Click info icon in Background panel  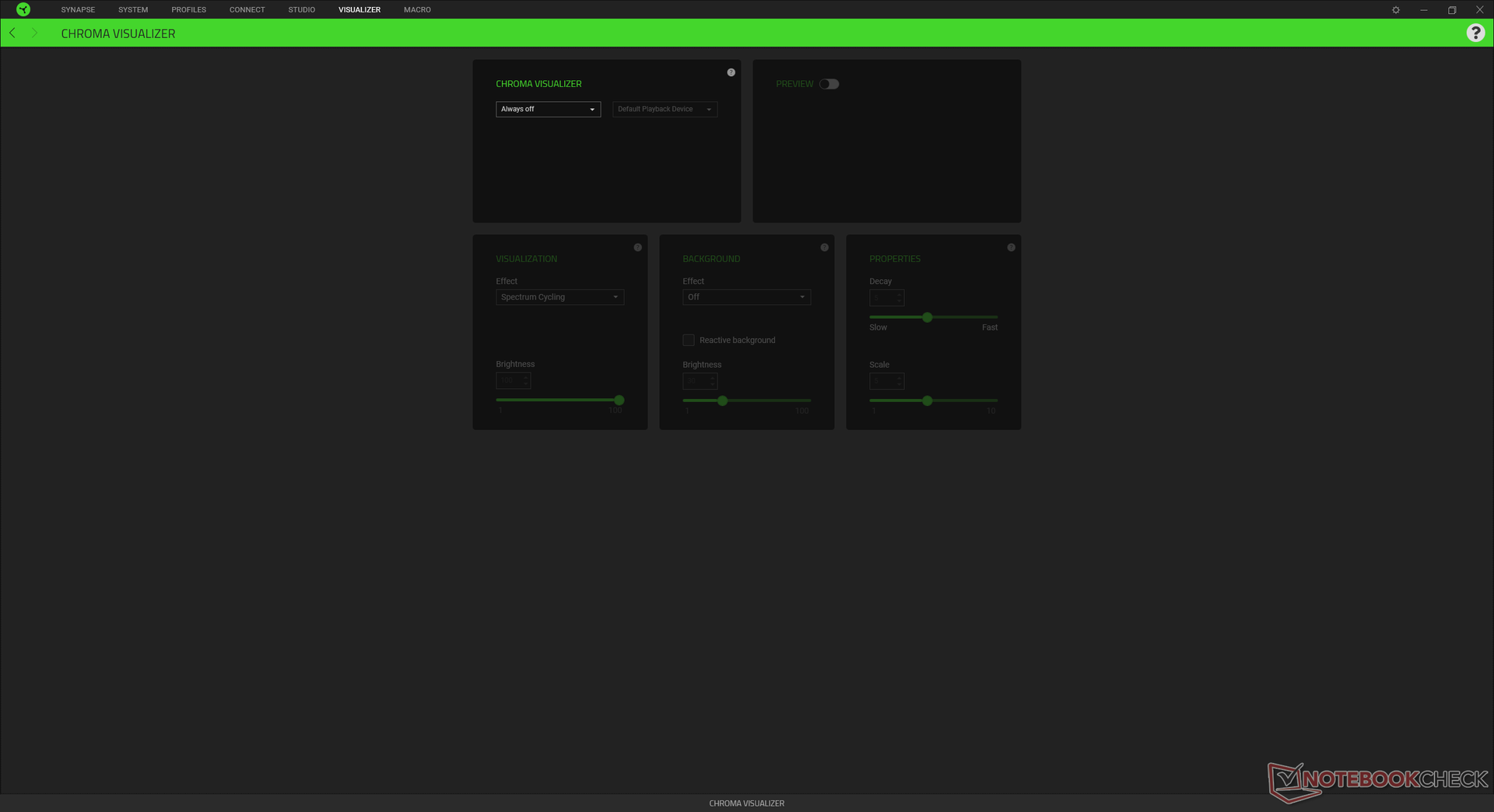click(x=824, y=247)
